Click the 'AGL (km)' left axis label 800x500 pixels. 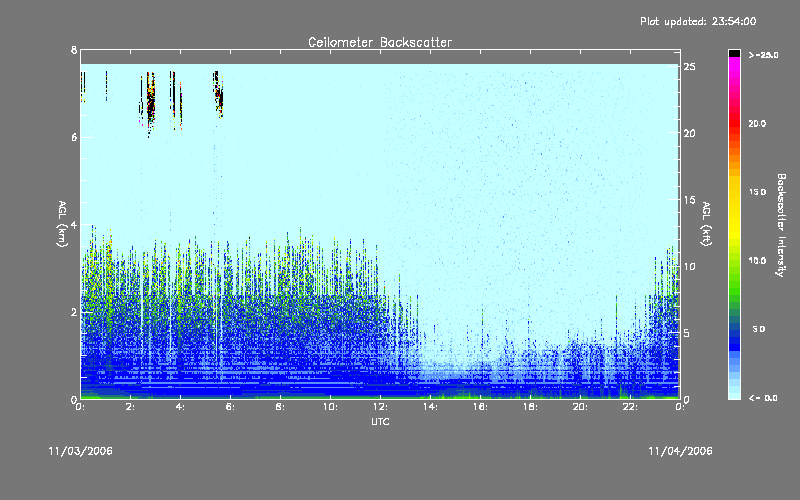[x=62, y=224]
